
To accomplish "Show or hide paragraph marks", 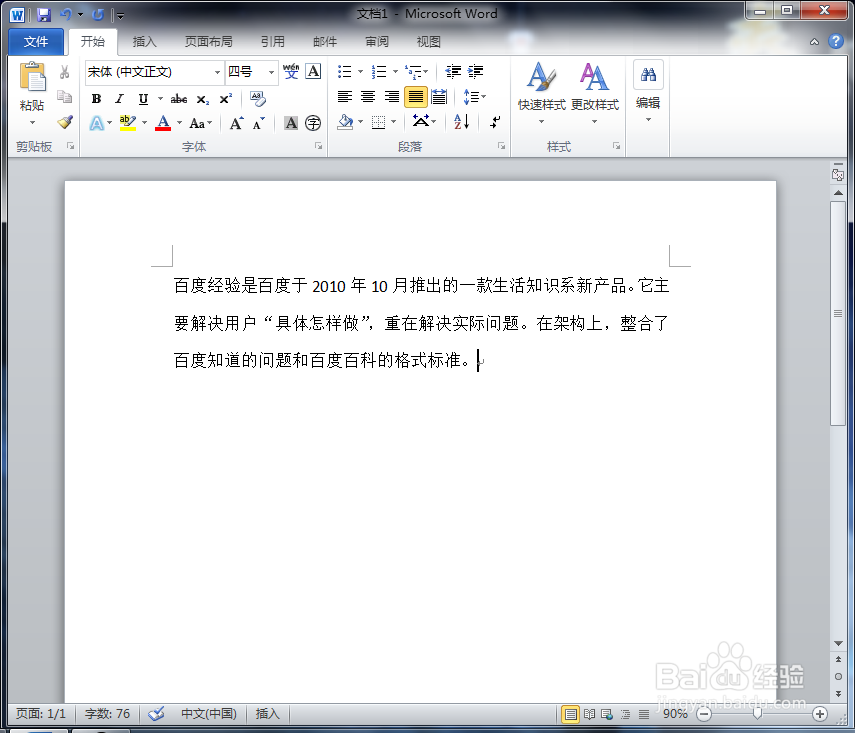I will click(495, 122).
